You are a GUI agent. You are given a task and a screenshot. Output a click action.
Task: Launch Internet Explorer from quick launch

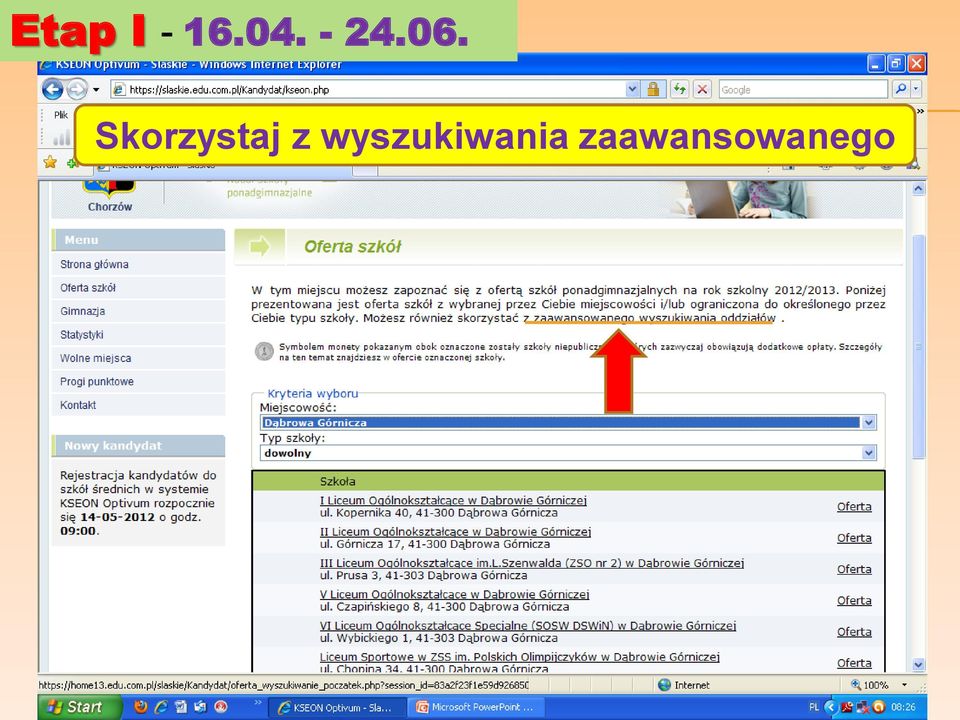[161, 707]
